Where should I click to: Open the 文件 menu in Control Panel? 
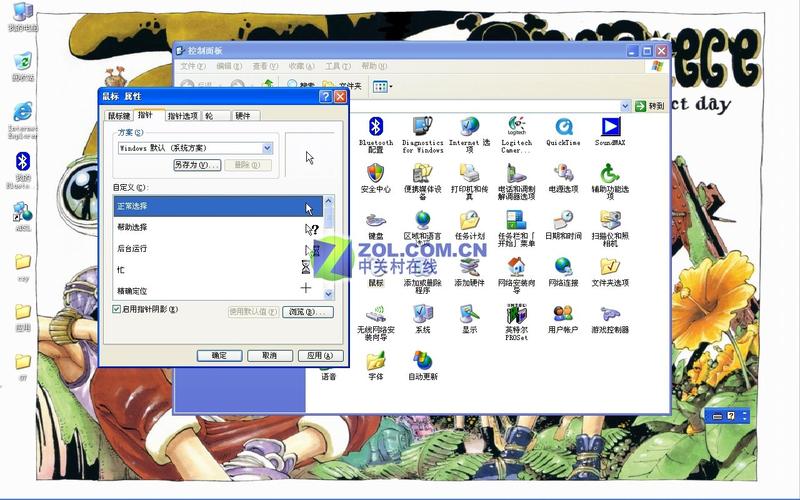[x=193, y=66]
